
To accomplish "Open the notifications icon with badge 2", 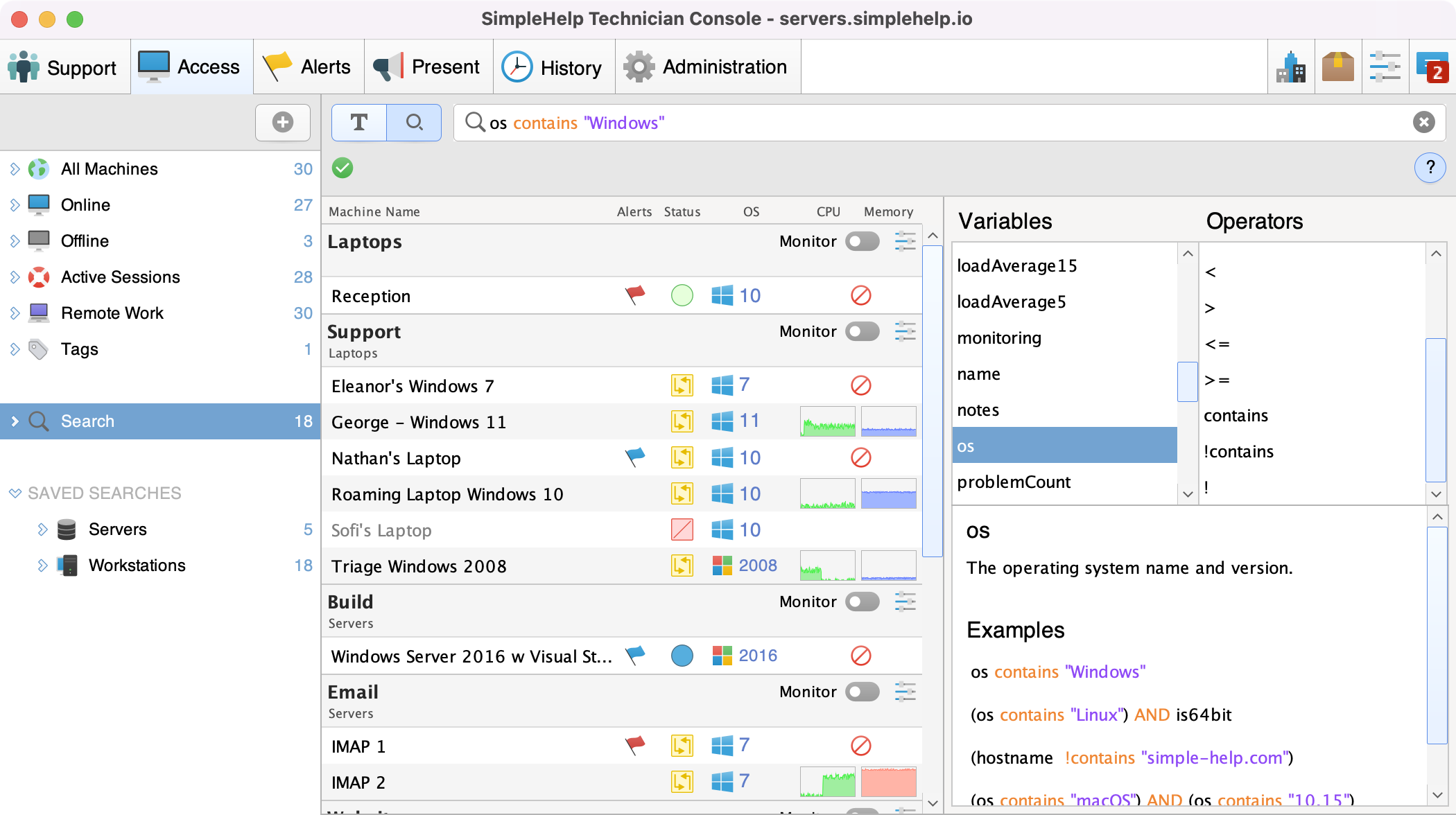I will tap(1432, 67).
